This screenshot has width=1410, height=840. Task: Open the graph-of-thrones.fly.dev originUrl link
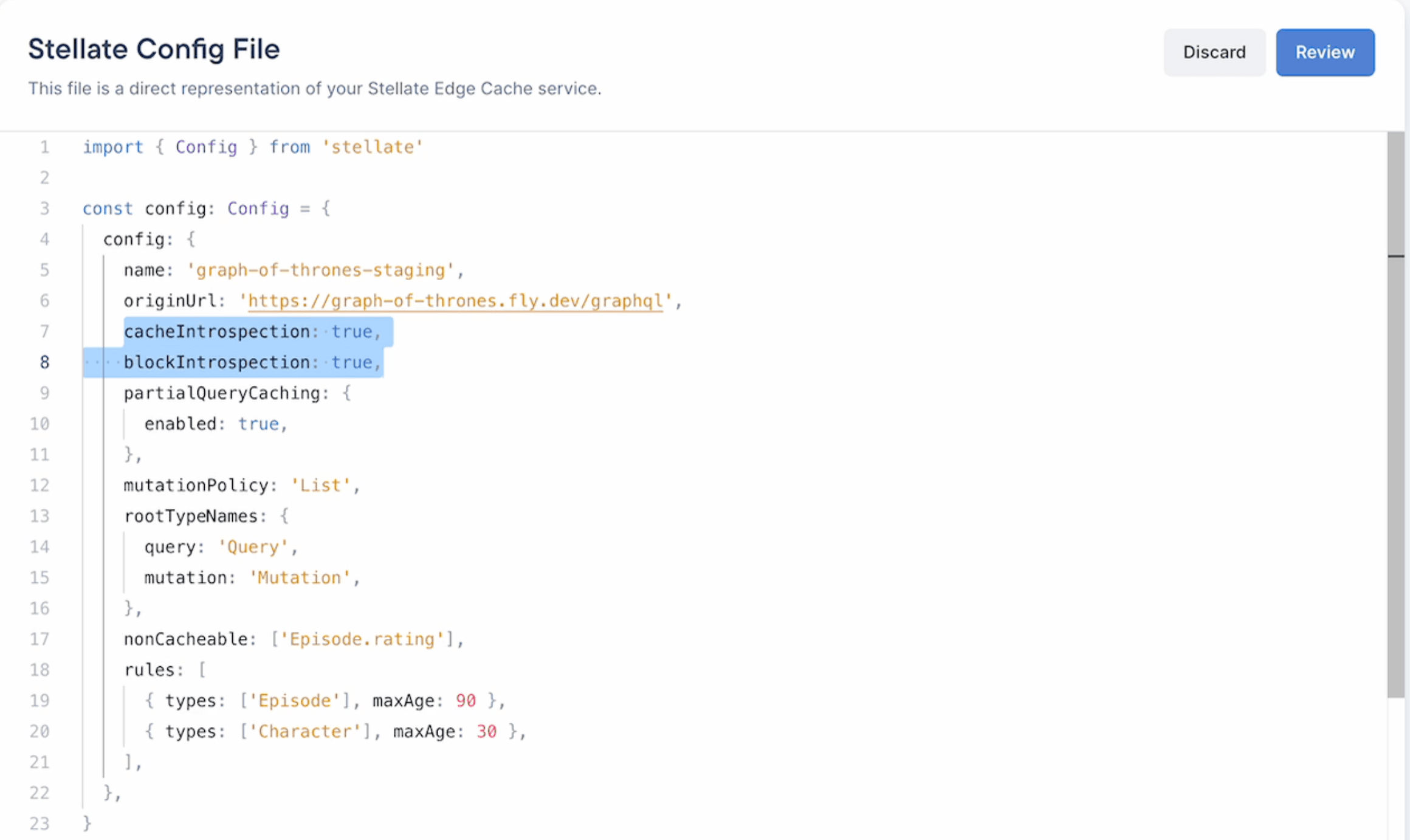coord(455,300)
